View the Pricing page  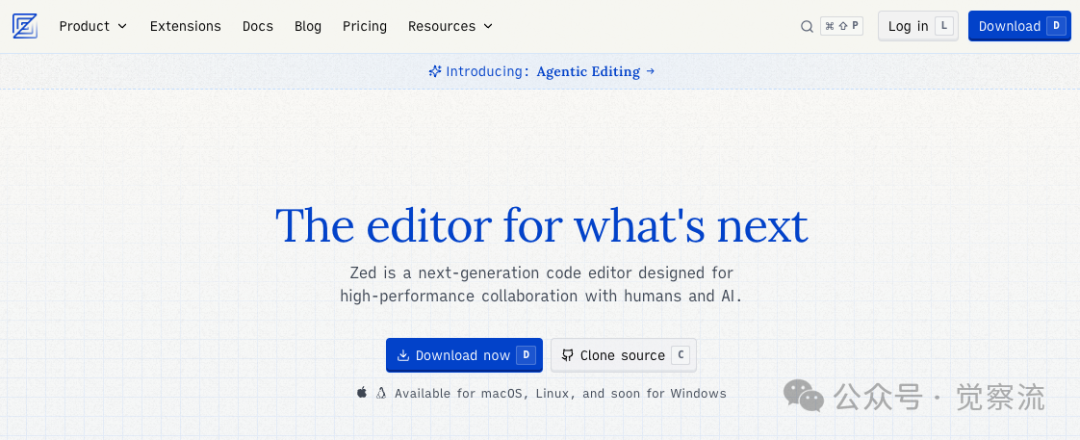click(x=364, y=26)
